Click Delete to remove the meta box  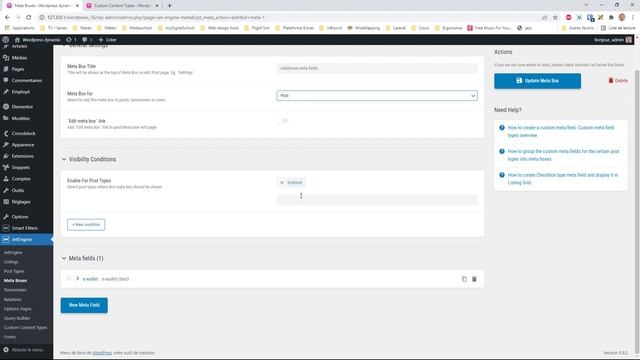(x=618, y=81)
